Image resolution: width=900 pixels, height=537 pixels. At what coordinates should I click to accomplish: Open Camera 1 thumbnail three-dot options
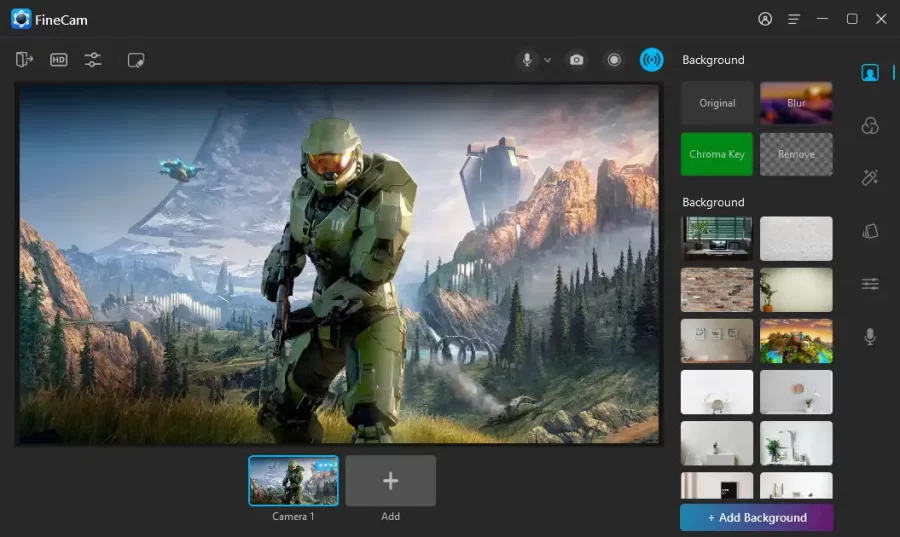click(325, 465)
